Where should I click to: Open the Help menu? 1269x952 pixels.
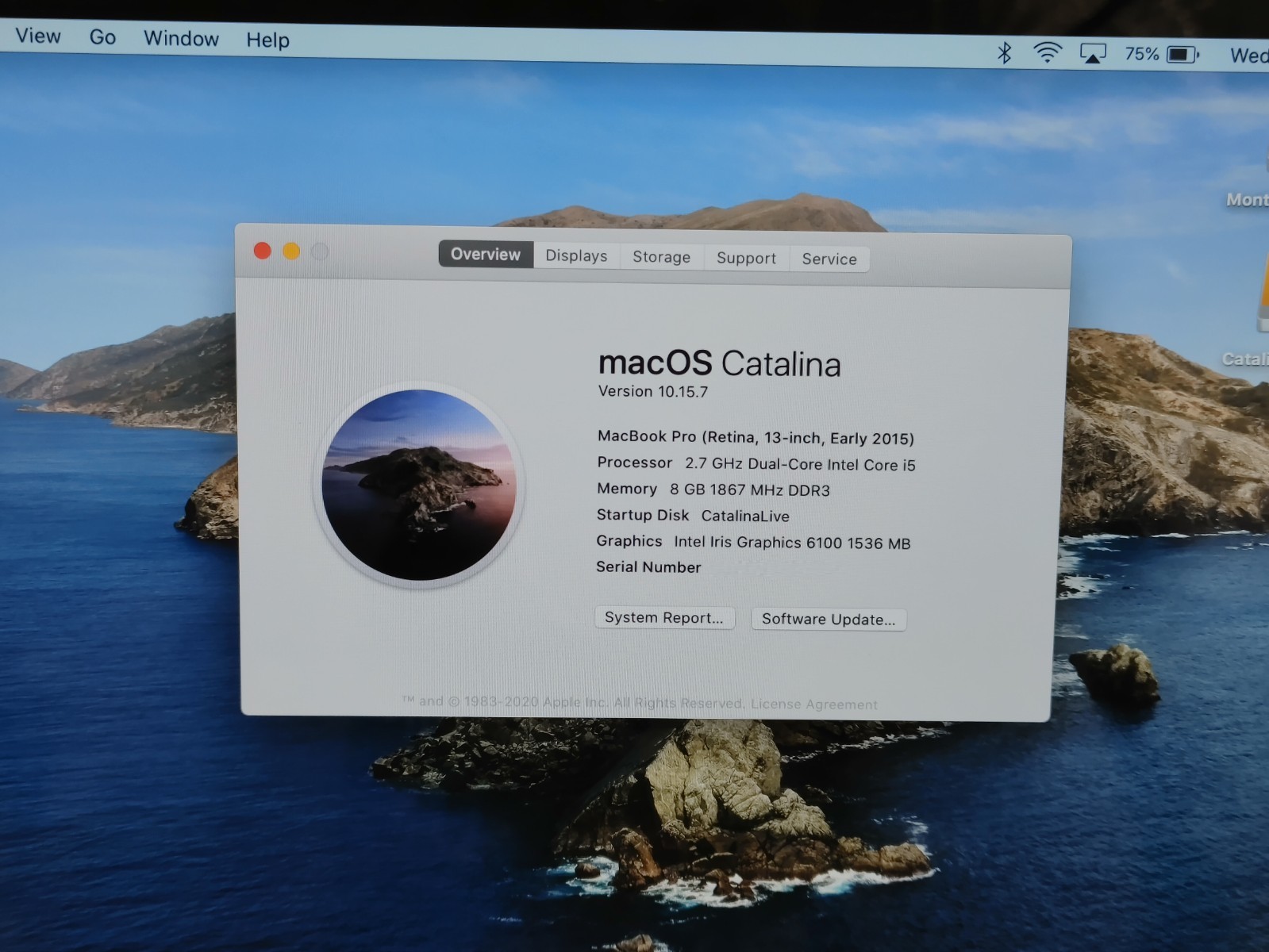point(267,40)
